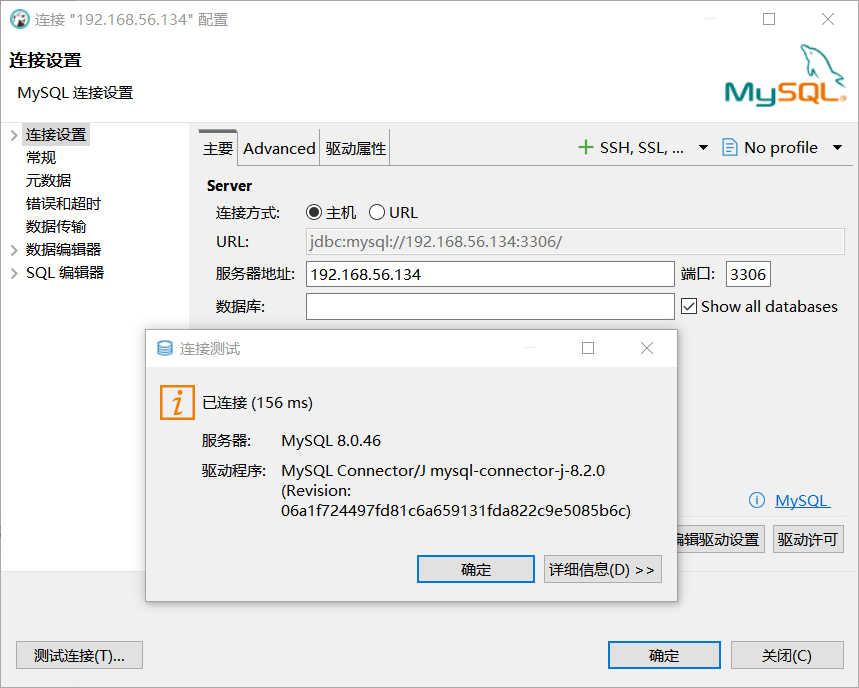Select the URL connection radio button

376,213
